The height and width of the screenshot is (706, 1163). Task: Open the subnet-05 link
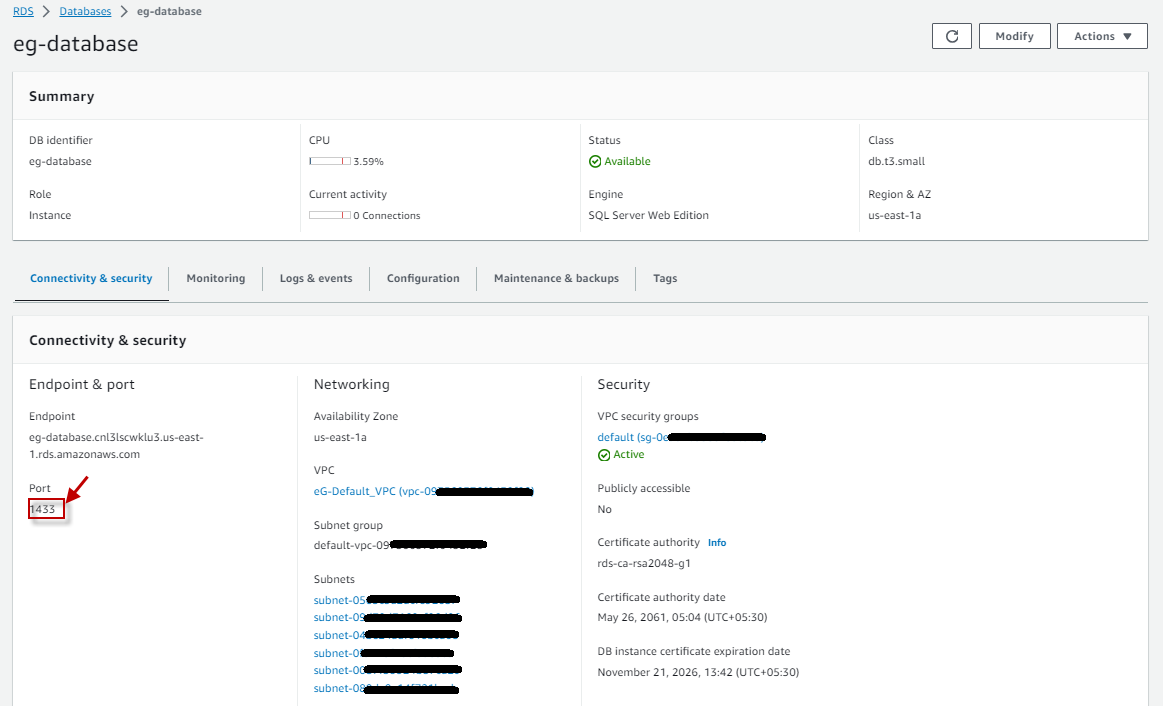coord(386,600)
